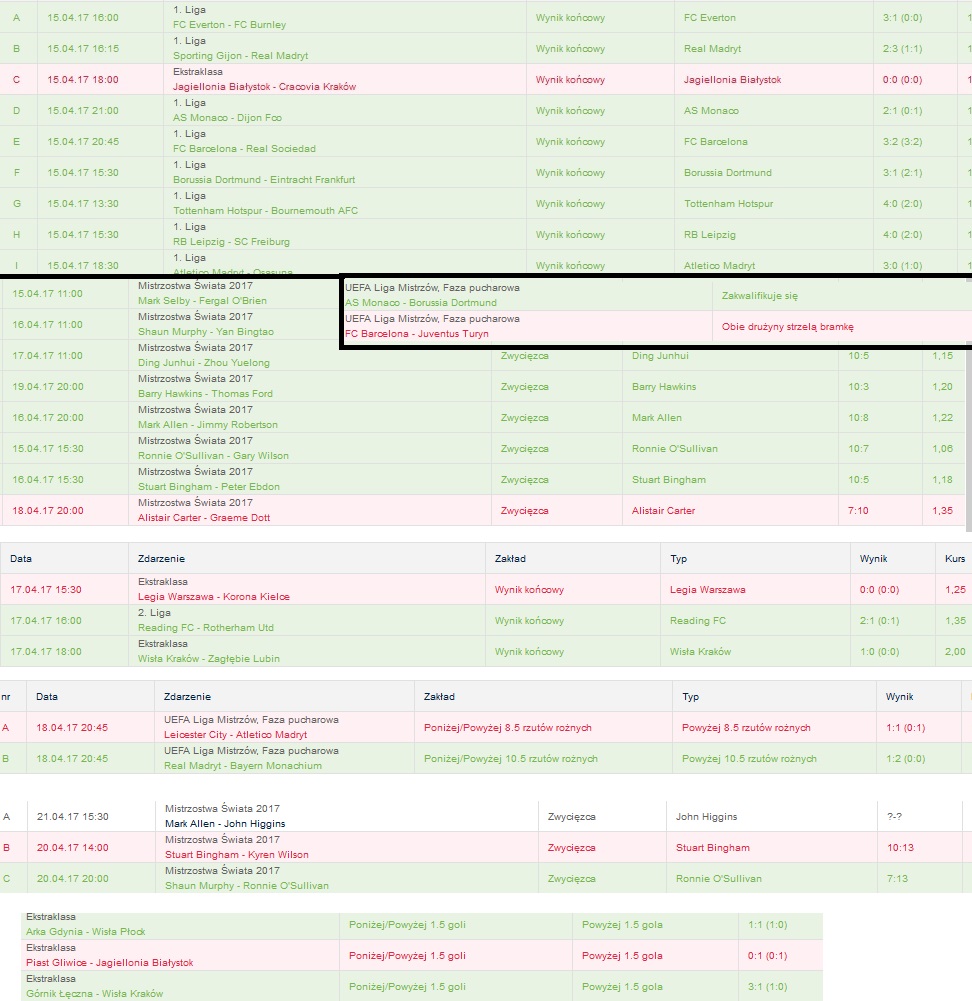Click the result 1:0 (0:0)
Viewport: 972px width, 1001px height.
879,652
